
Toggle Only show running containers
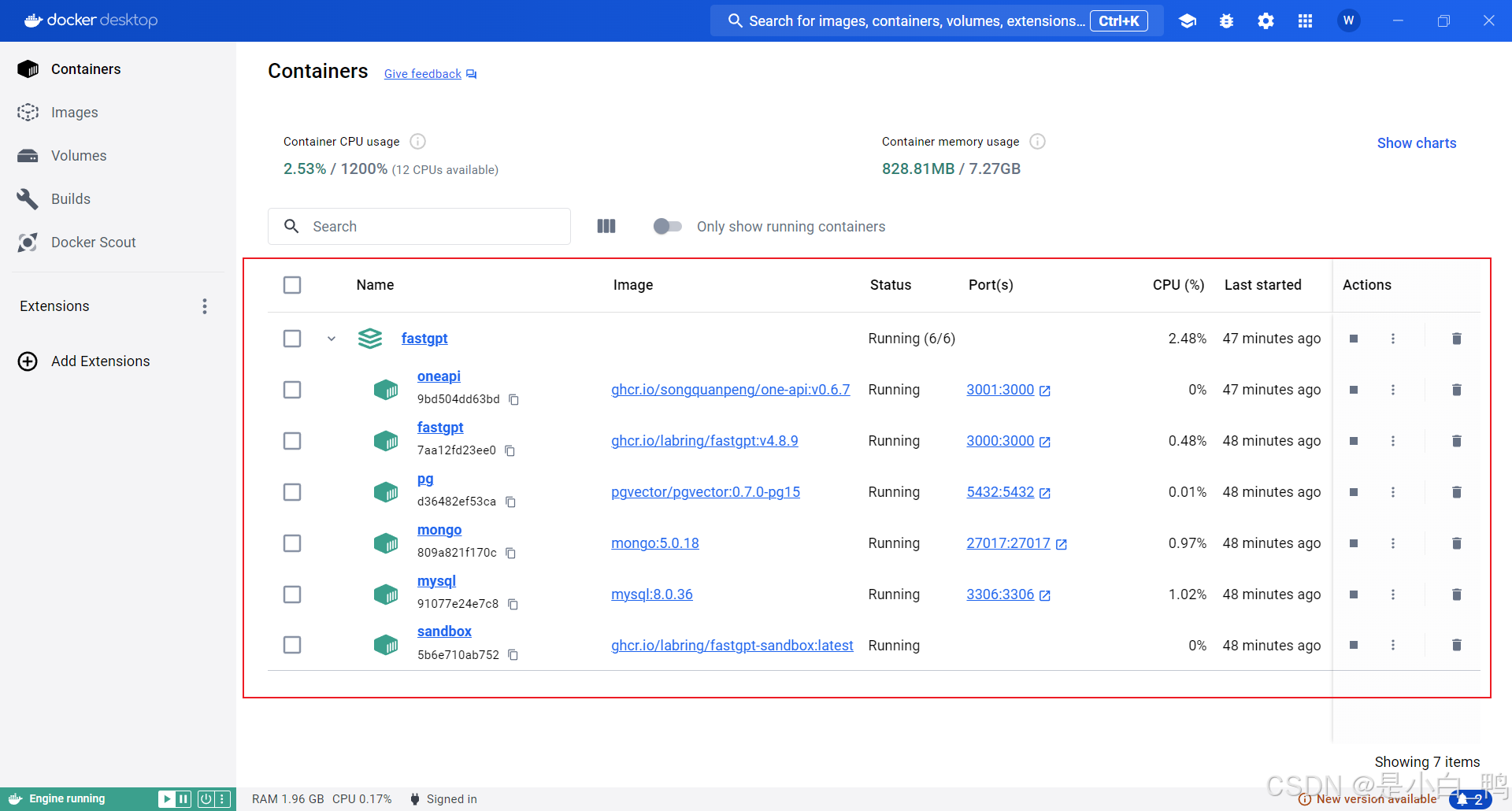(x=668, y=226)
